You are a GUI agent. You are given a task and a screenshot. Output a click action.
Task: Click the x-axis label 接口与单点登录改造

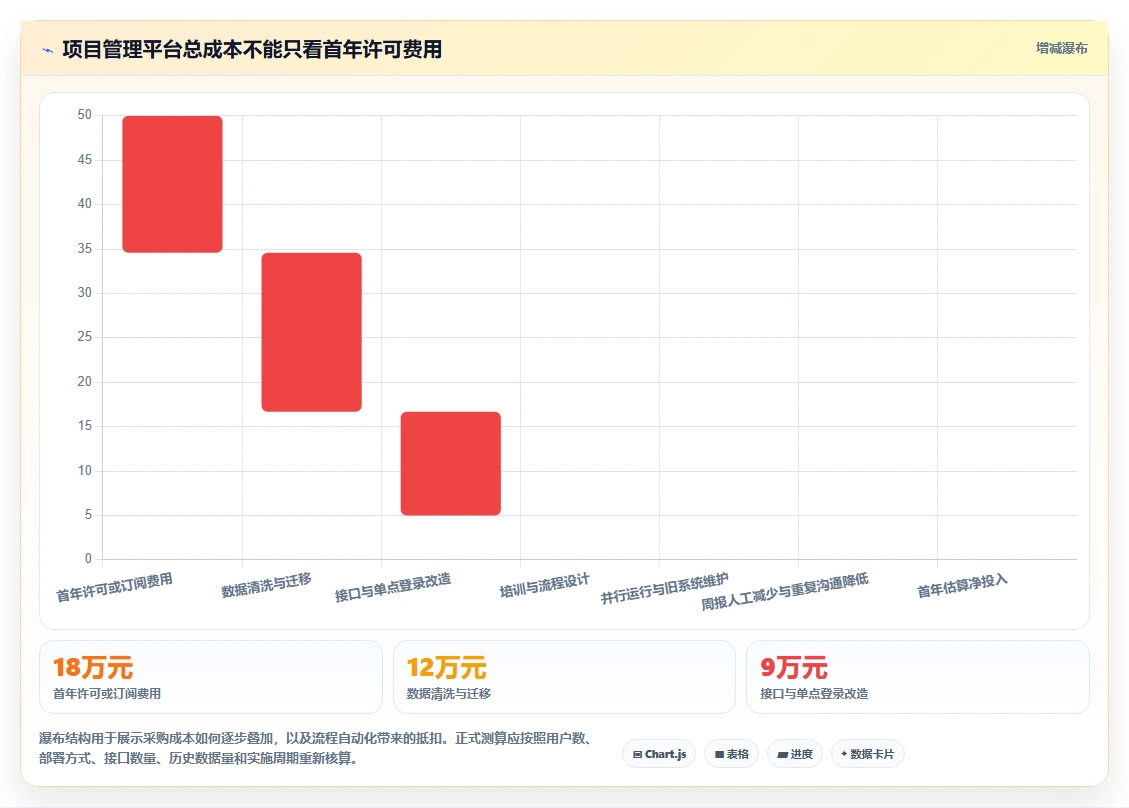(393, 587)
